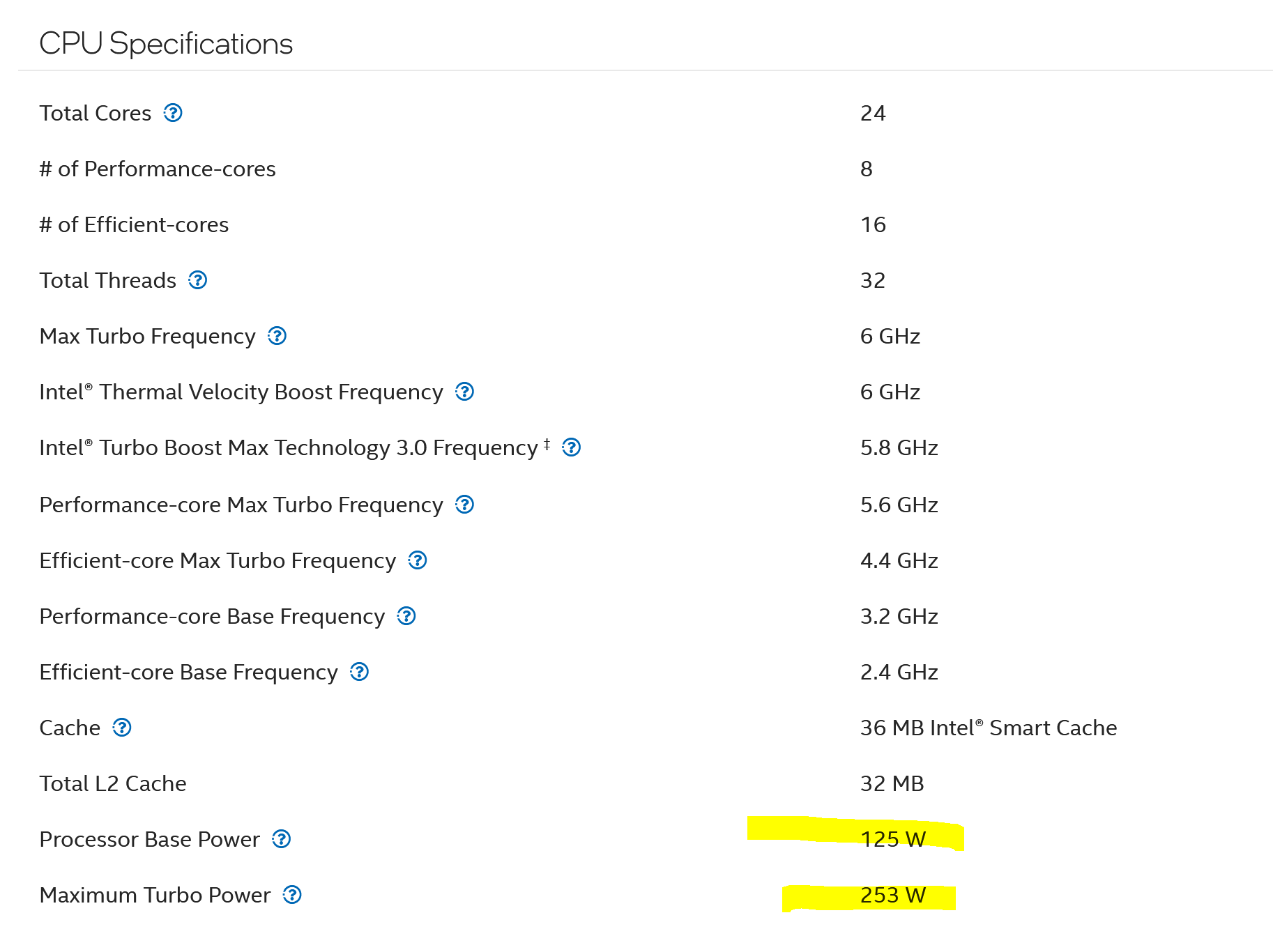Click help icon next to Total Cores
1273x952 pixels.
(173, 113)
